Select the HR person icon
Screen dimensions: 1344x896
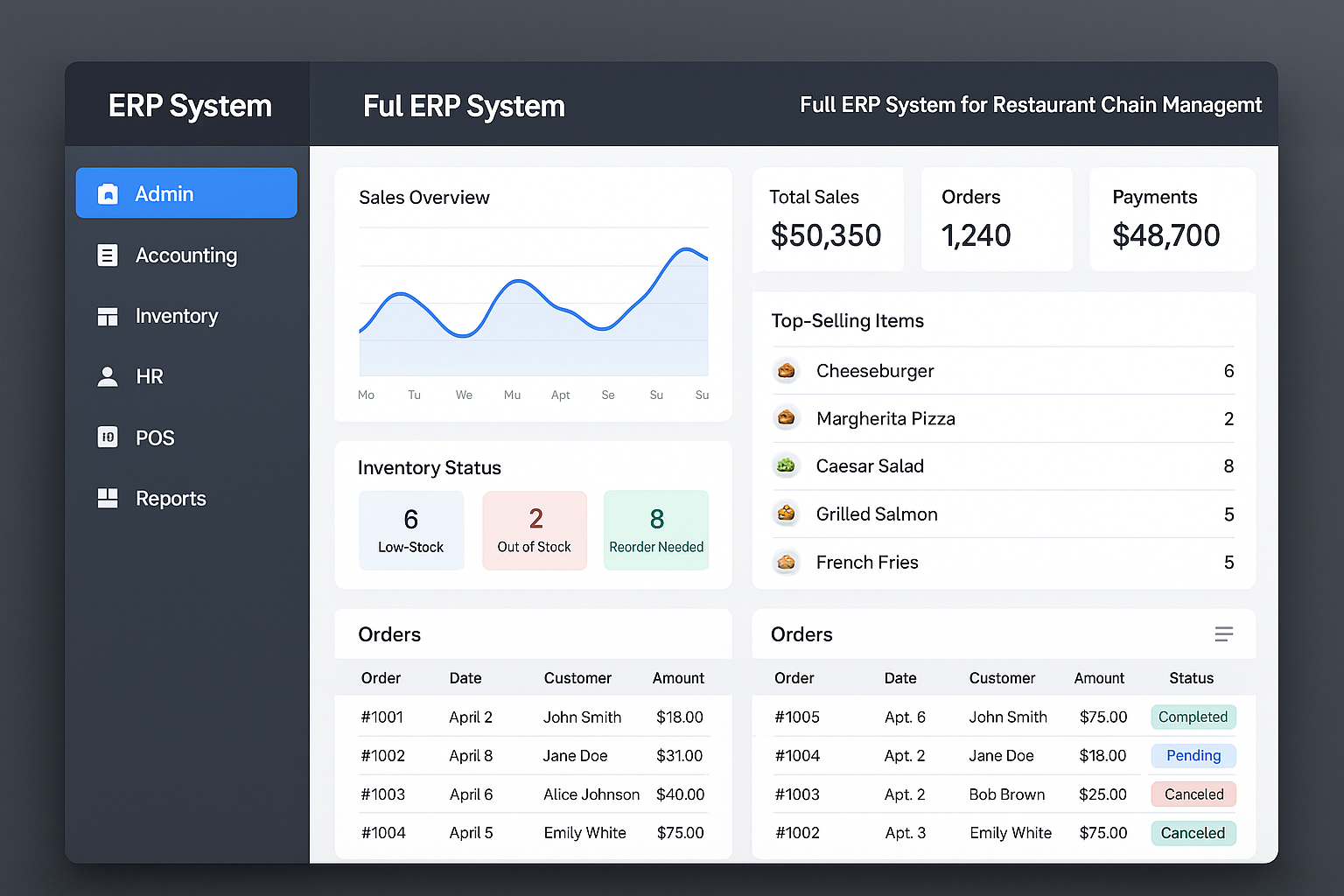point(107,376)
